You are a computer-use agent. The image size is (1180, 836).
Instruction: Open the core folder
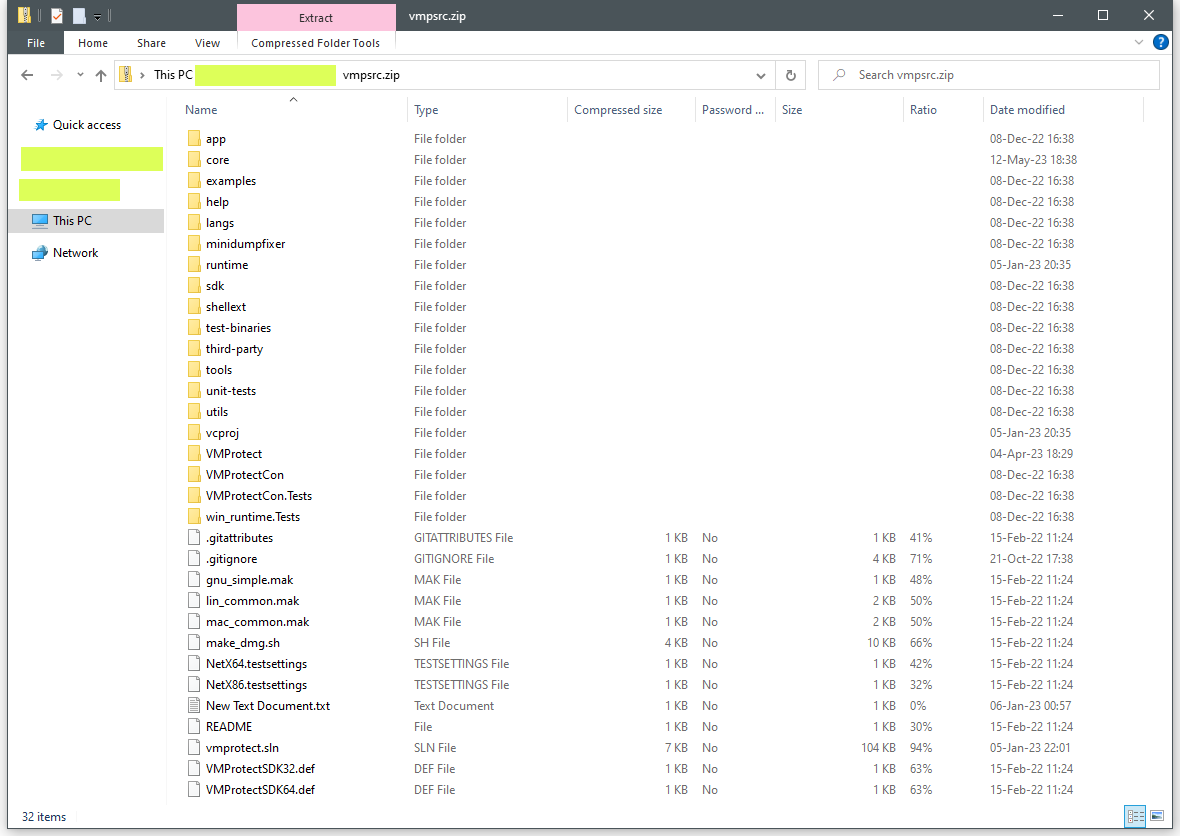(x=216, y=159)
